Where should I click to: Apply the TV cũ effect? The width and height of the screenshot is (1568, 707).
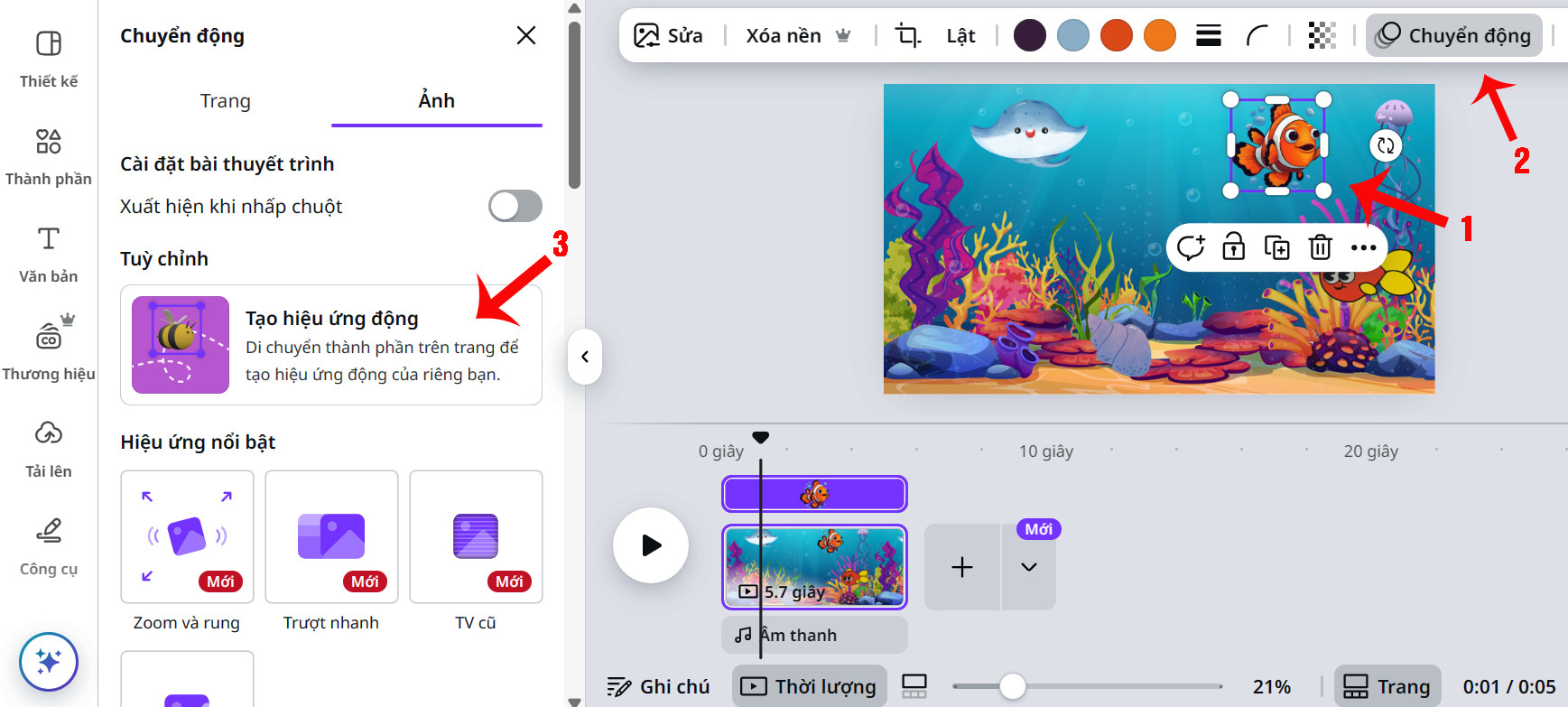tap(476, 536)
